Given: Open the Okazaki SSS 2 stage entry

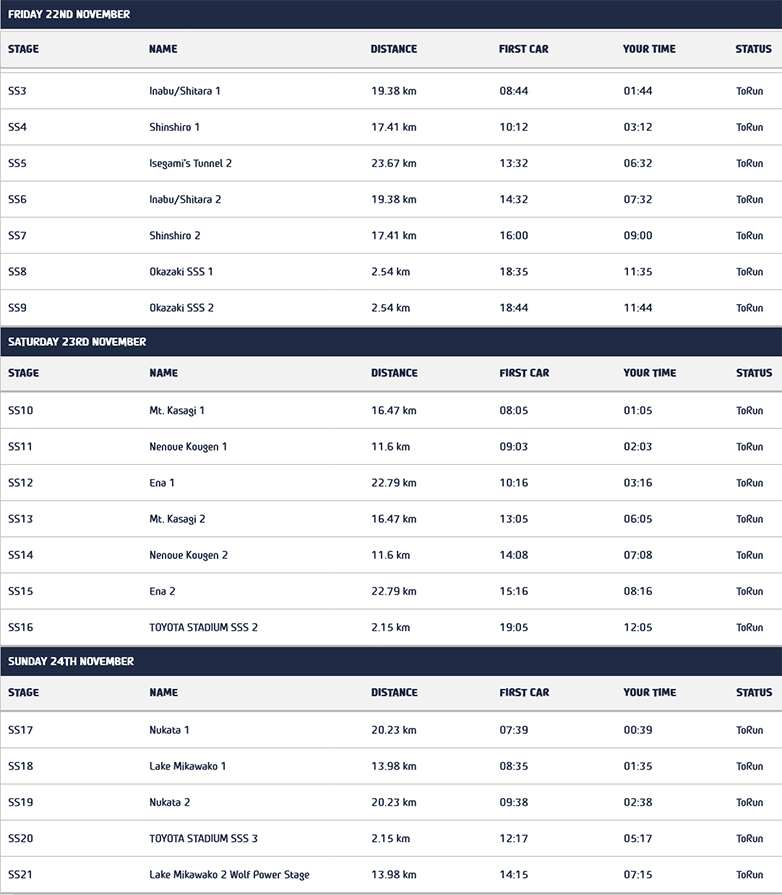Looking at the screenshot, I should [181, 308].
